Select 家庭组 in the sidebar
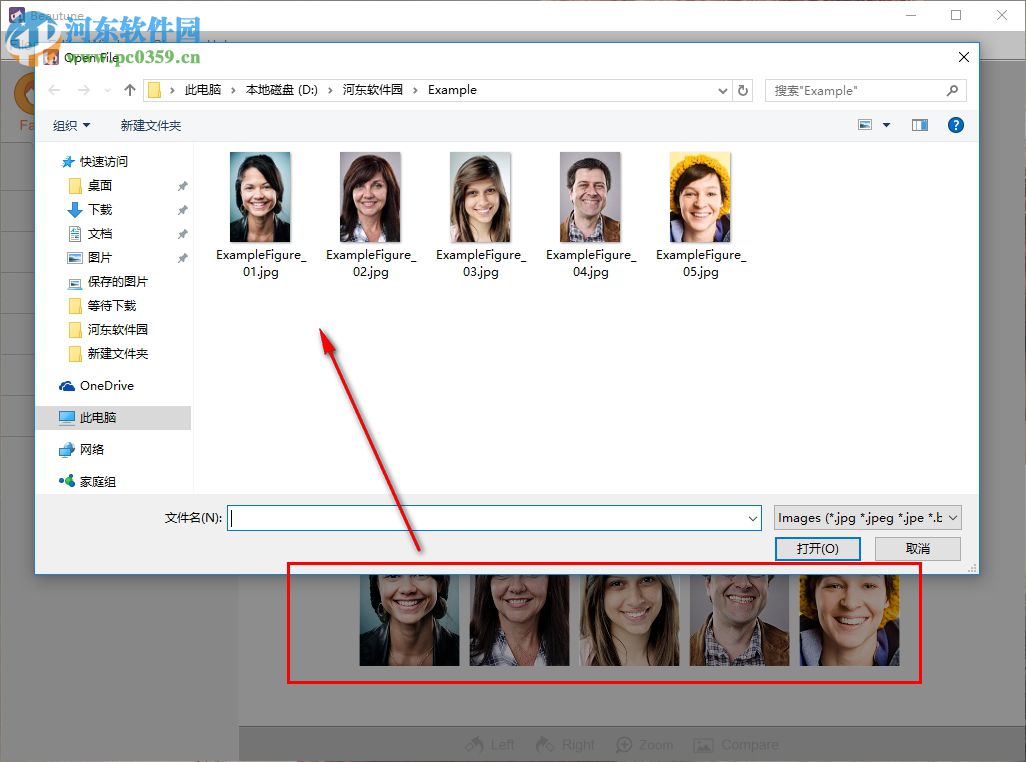The height and width of the screenshot is (762, 1026). pyautogui.click(x=97, y=481)
